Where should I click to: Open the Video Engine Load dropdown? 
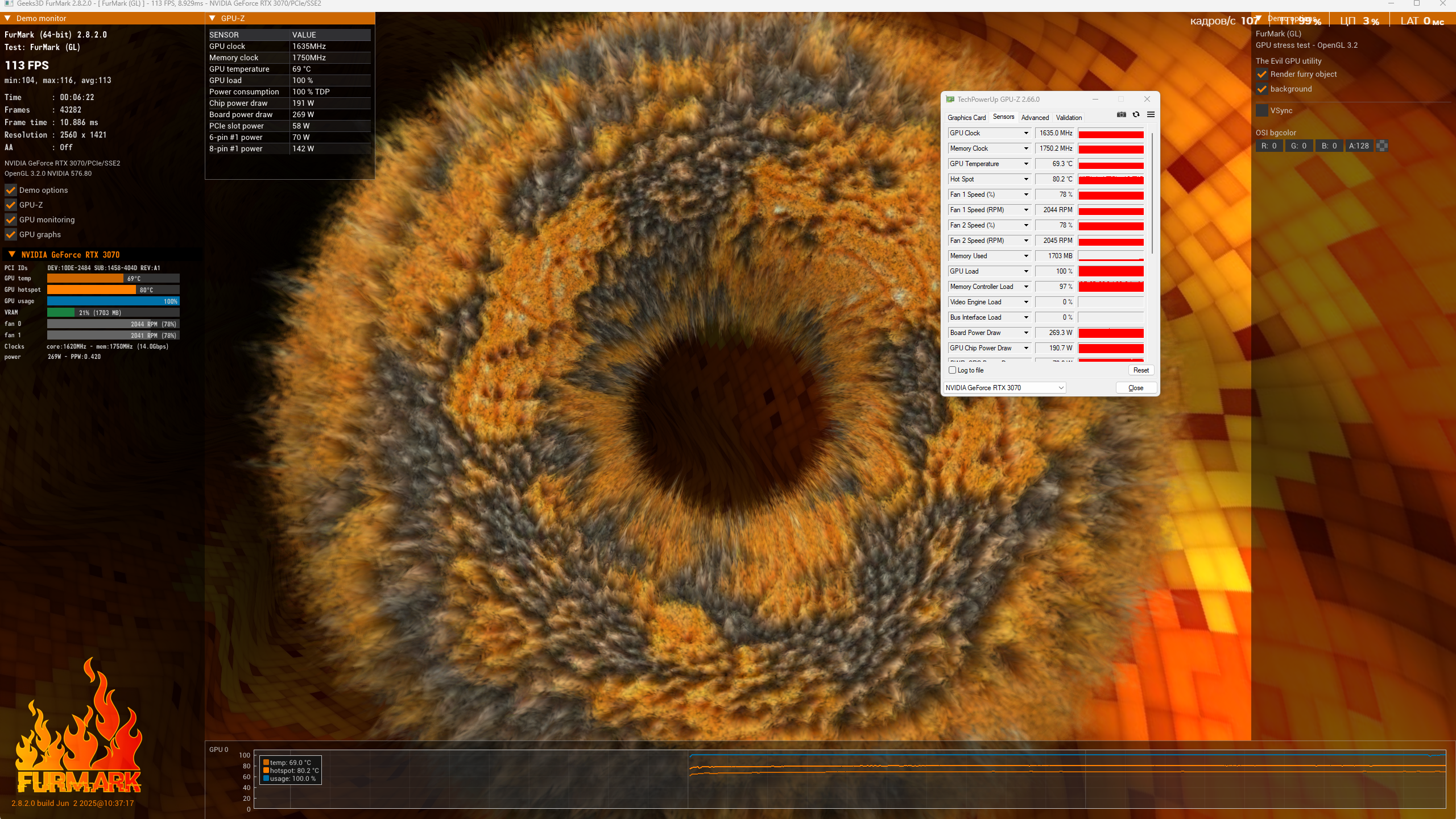[1026, 302]
